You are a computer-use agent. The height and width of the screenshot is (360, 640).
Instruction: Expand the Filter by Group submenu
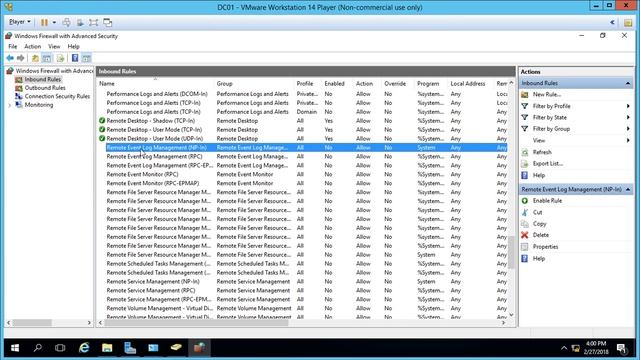click(628, 129)
